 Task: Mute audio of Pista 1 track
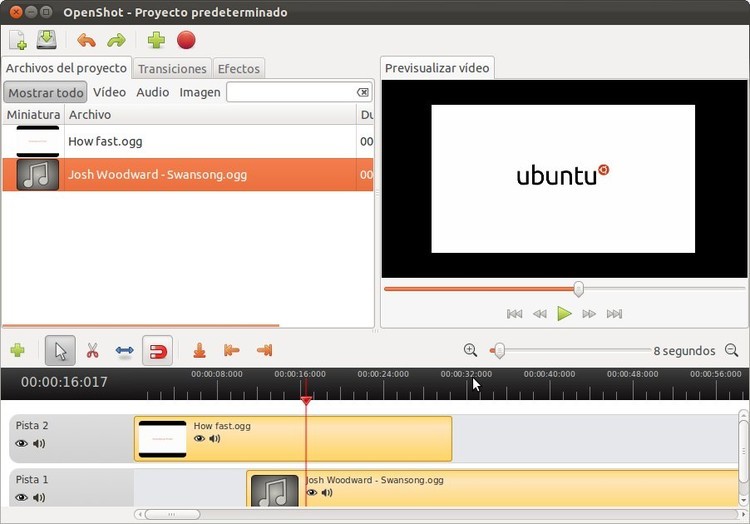pos(39,497)
